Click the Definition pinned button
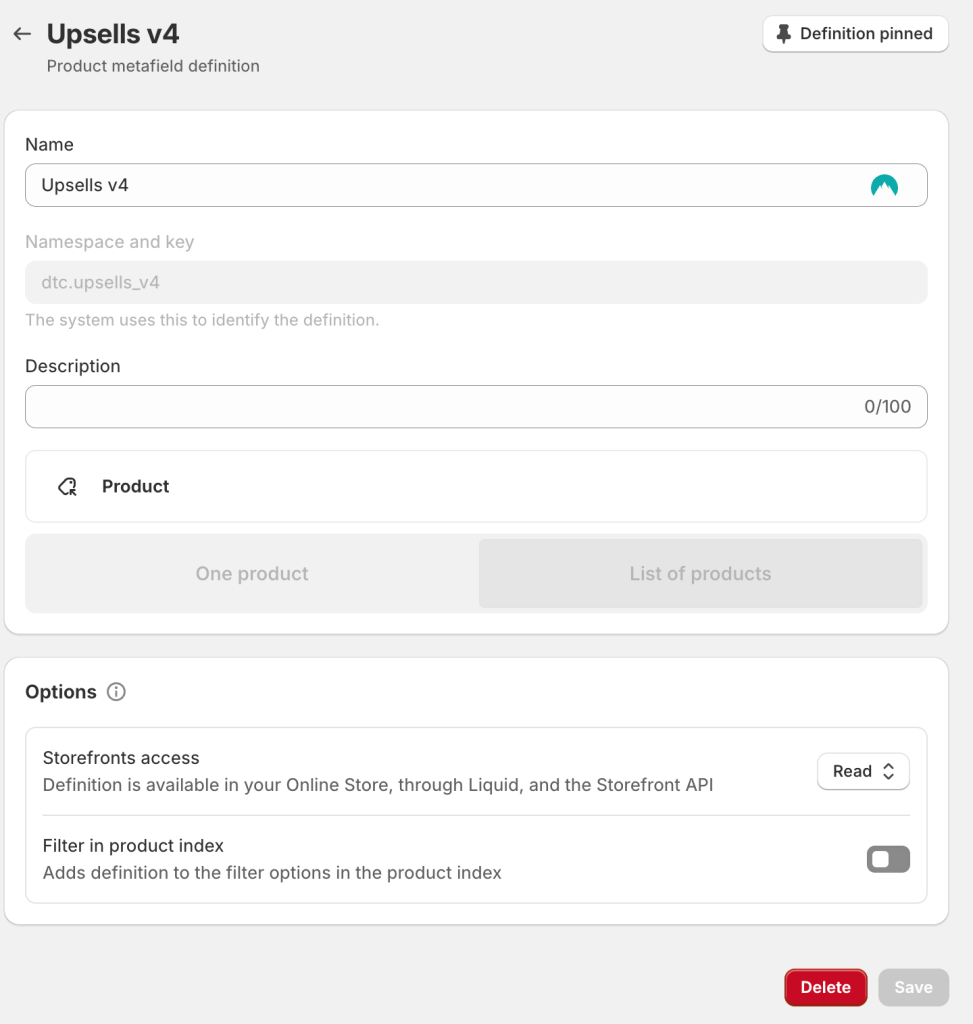The image size is (973, 1024). pos(855,34)
